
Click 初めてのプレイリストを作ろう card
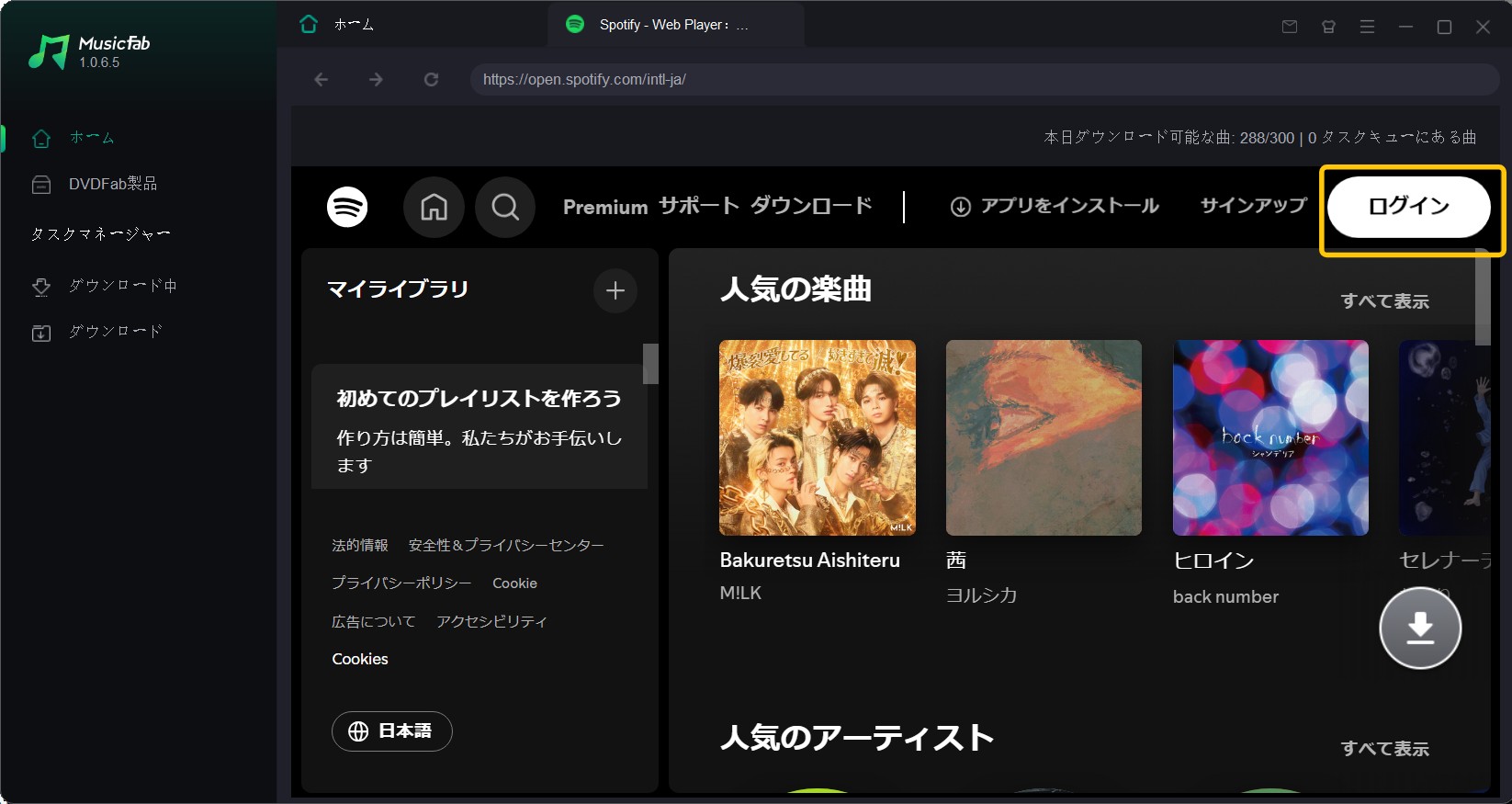480,426
